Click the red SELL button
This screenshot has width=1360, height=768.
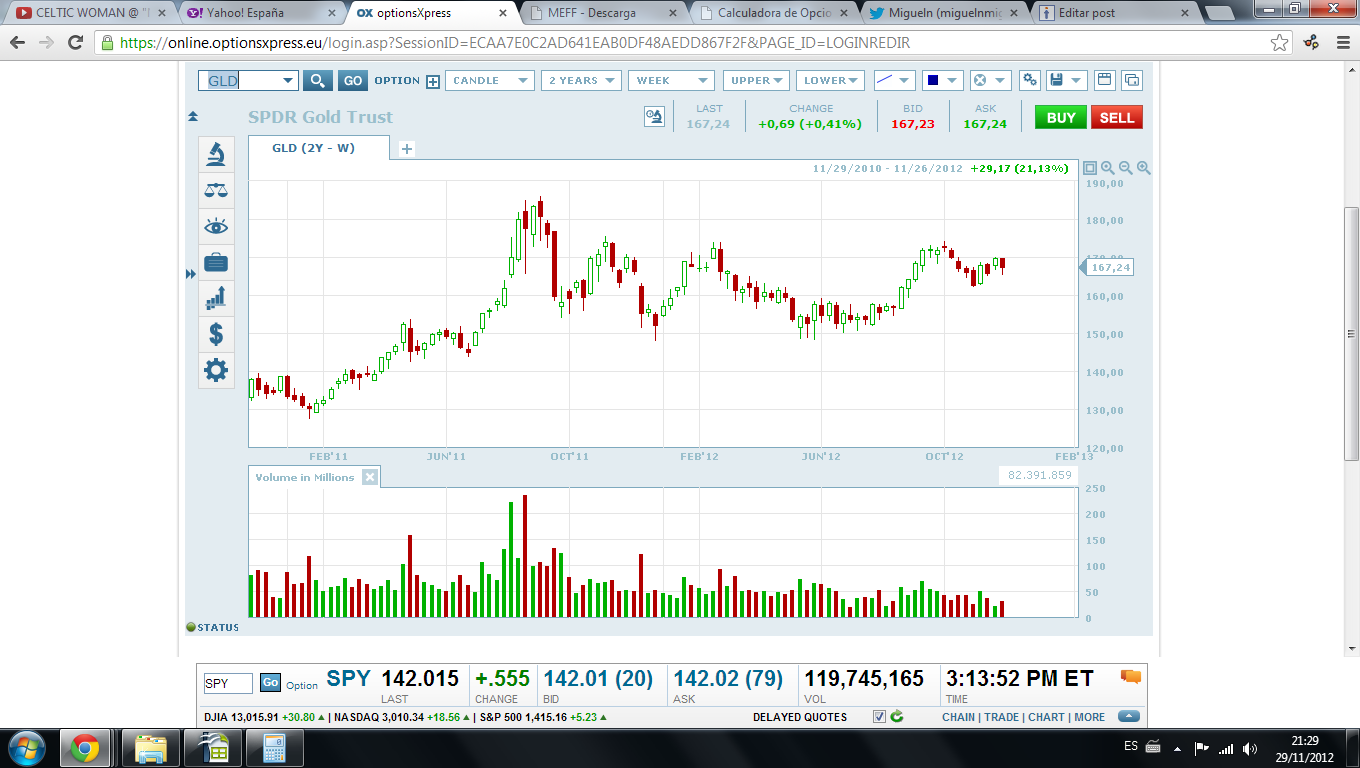tap(1117, 117)
